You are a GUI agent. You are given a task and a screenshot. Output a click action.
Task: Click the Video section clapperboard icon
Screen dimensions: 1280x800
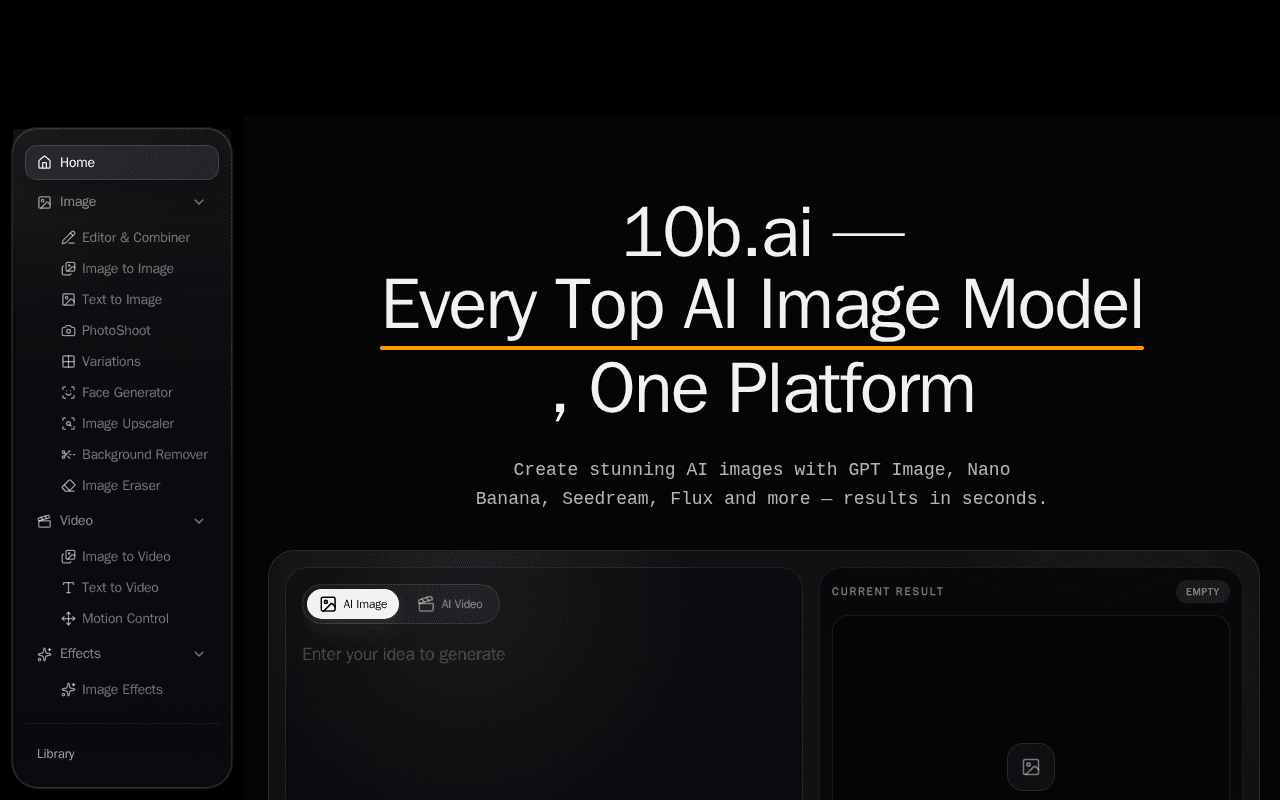pyautogui.click(x=45, y=521)
